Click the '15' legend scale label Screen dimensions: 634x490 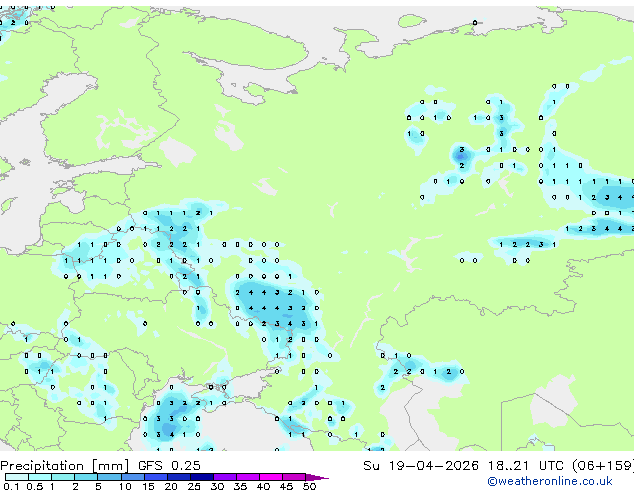coord(148,486)
